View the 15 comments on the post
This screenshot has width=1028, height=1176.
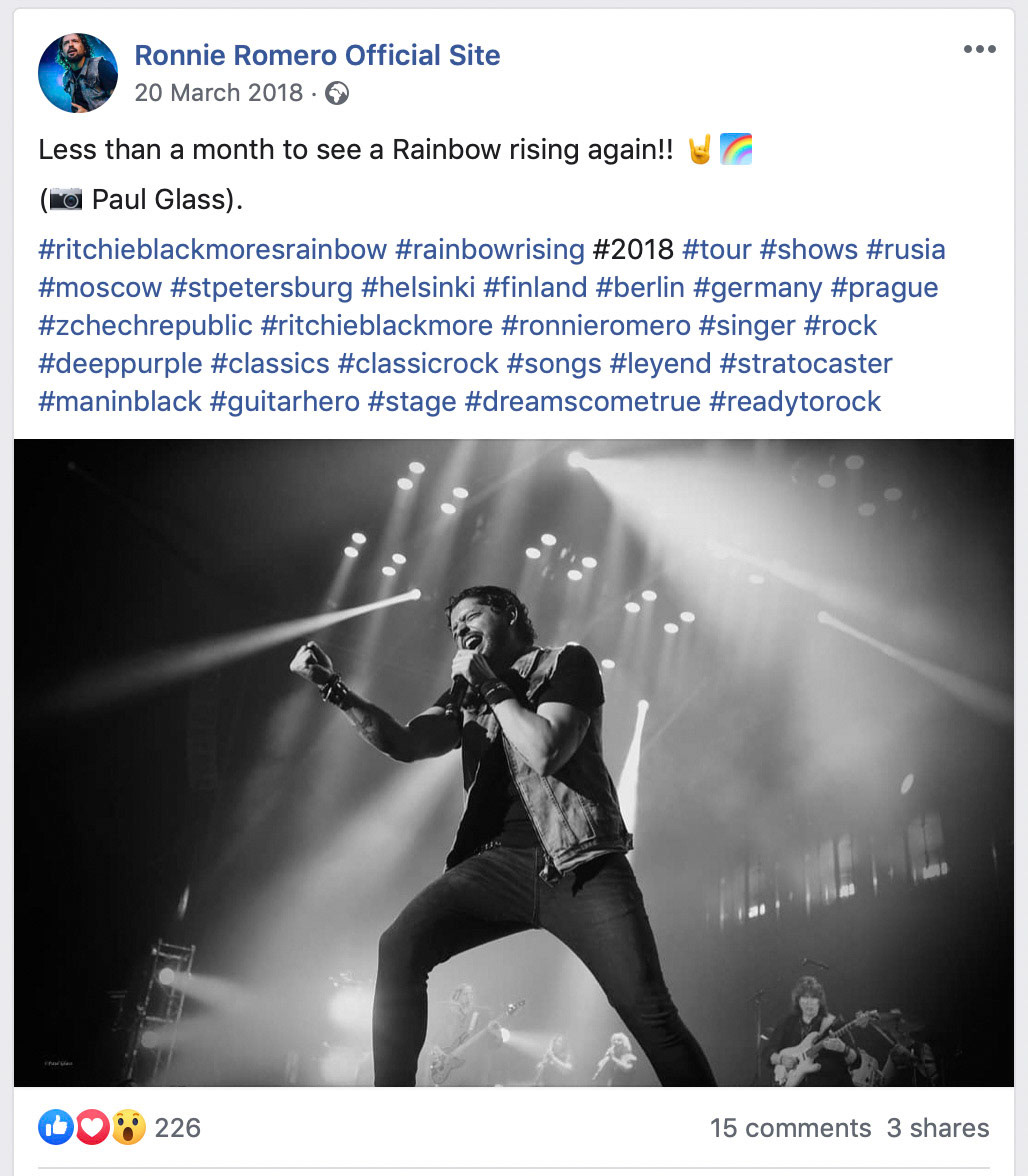(790, 1128)
